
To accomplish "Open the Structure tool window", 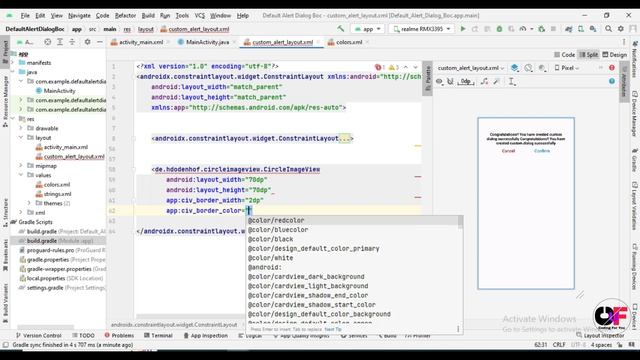I will pos(5,214).
